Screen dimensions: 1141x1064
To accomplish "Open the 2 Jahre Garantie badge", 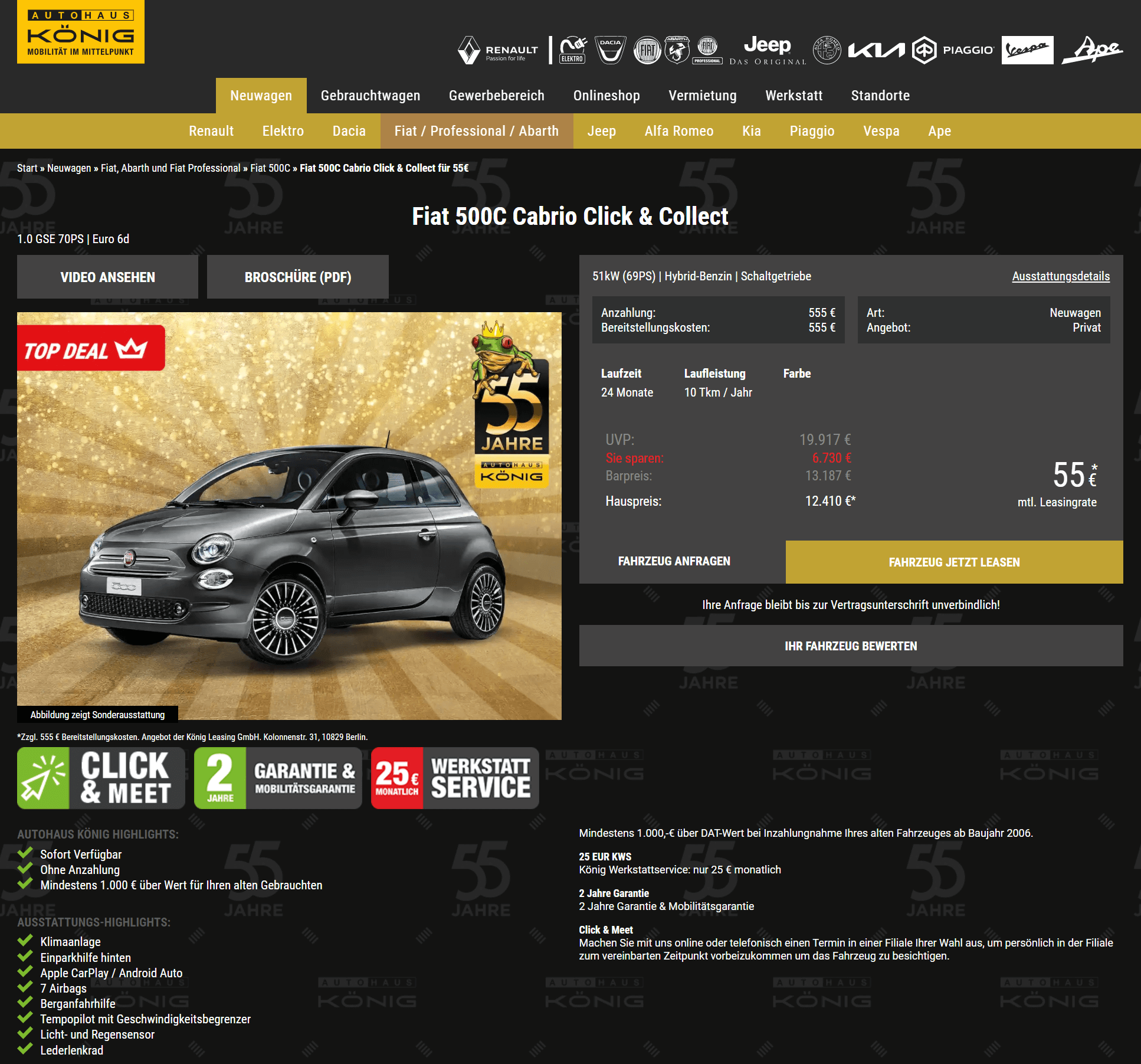I will pyautogui.click(x=278, y=778).
